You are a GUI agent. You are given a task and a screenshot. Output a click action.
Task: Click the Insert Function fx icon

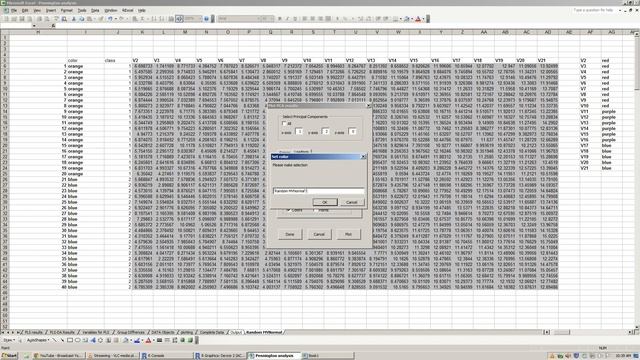click(53, 26)
